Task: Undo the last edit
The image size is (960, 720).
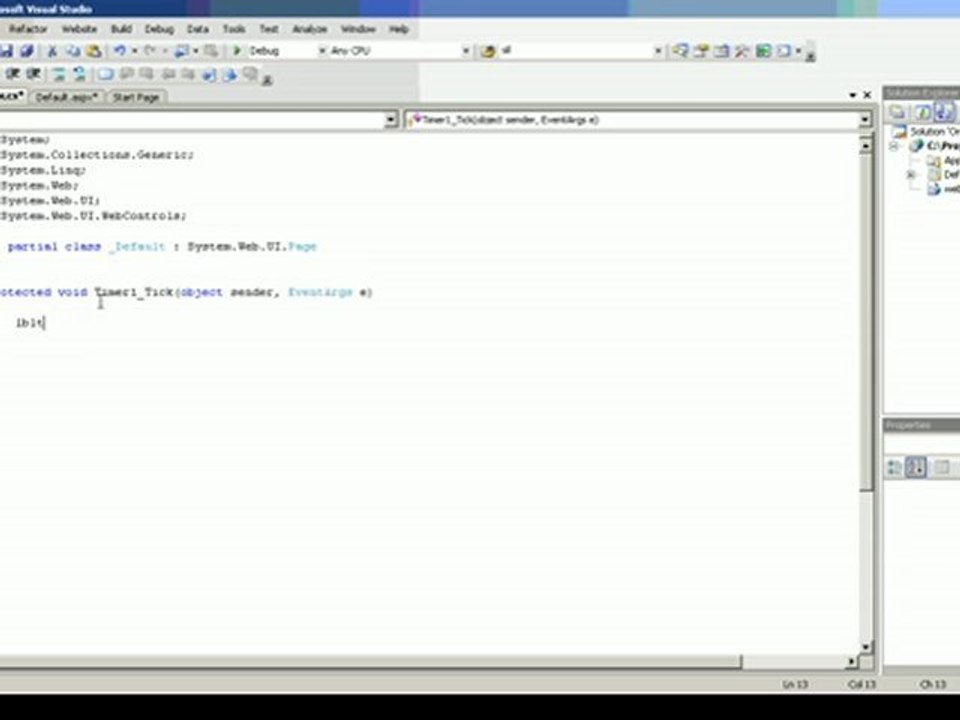Action: pyautogui.click(x=120, y=51)
